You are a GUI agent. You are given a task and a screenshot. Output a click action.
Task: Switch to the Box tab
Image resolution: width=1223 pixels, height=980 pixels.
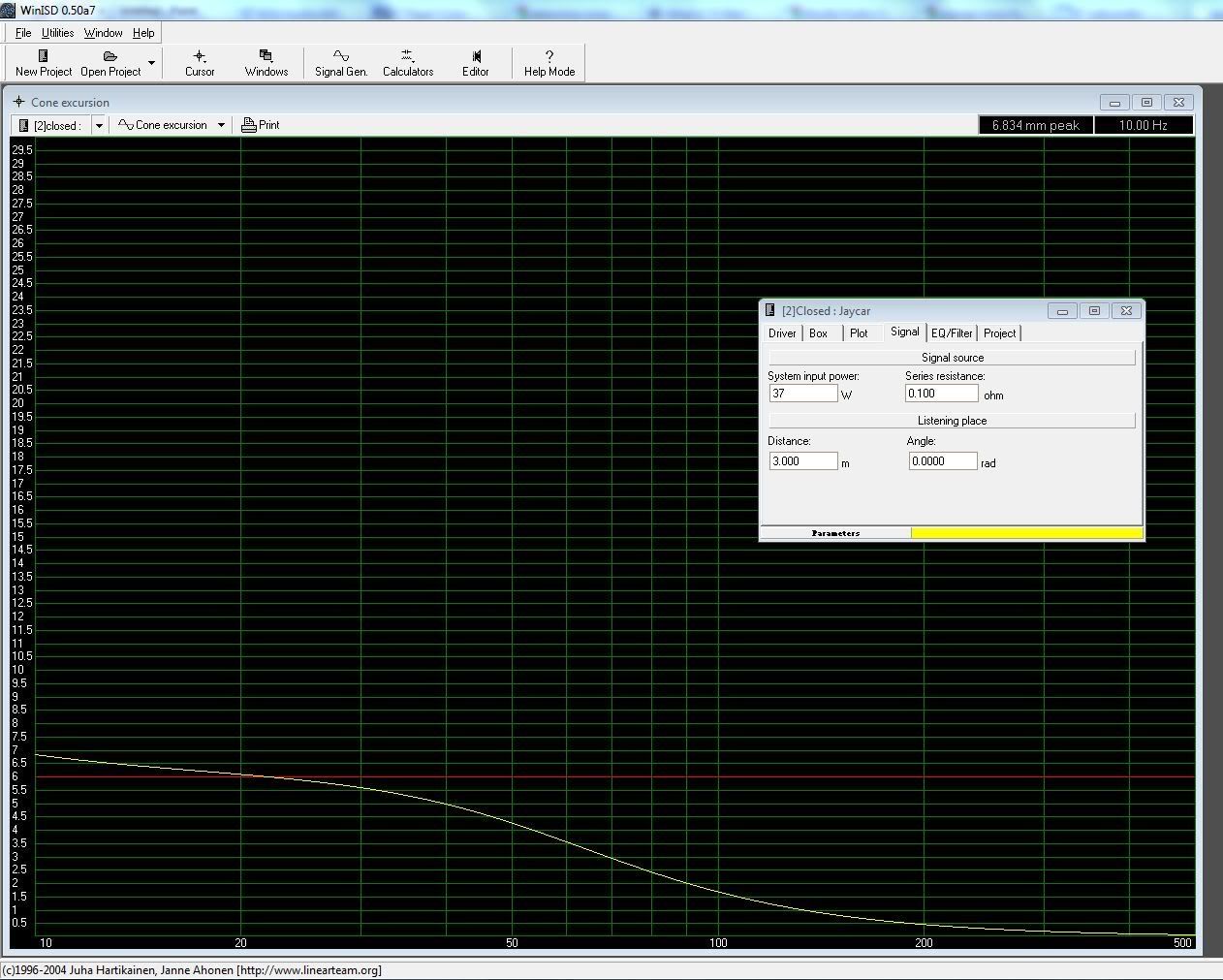click(819, 333)
